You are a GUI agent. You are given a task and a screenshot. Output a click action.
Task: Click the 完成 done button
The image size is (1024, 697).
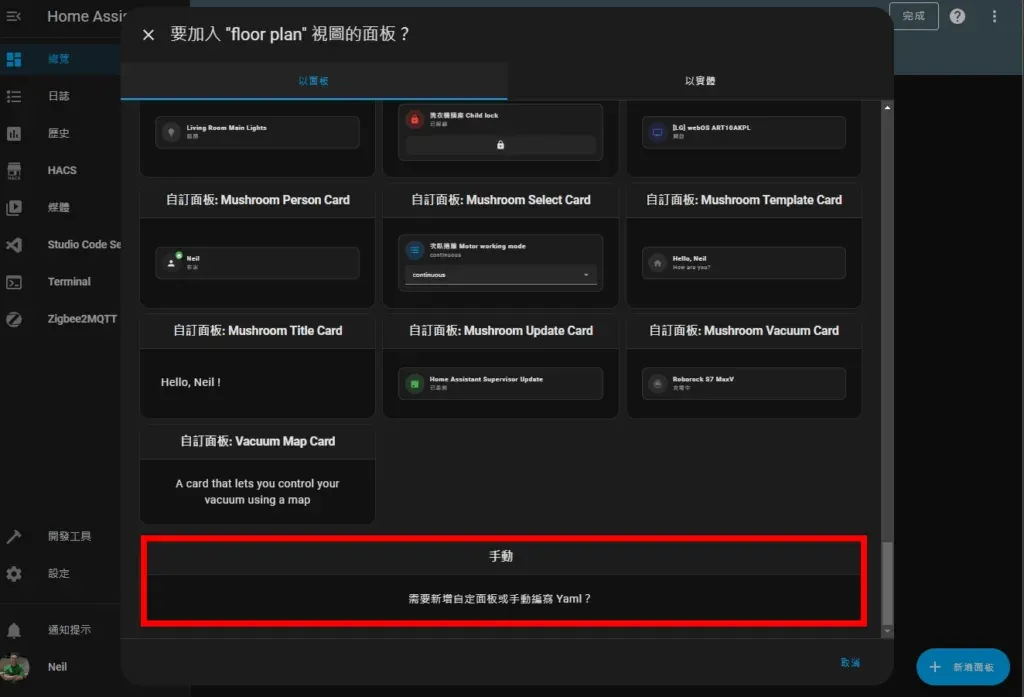tap(913, 16)
